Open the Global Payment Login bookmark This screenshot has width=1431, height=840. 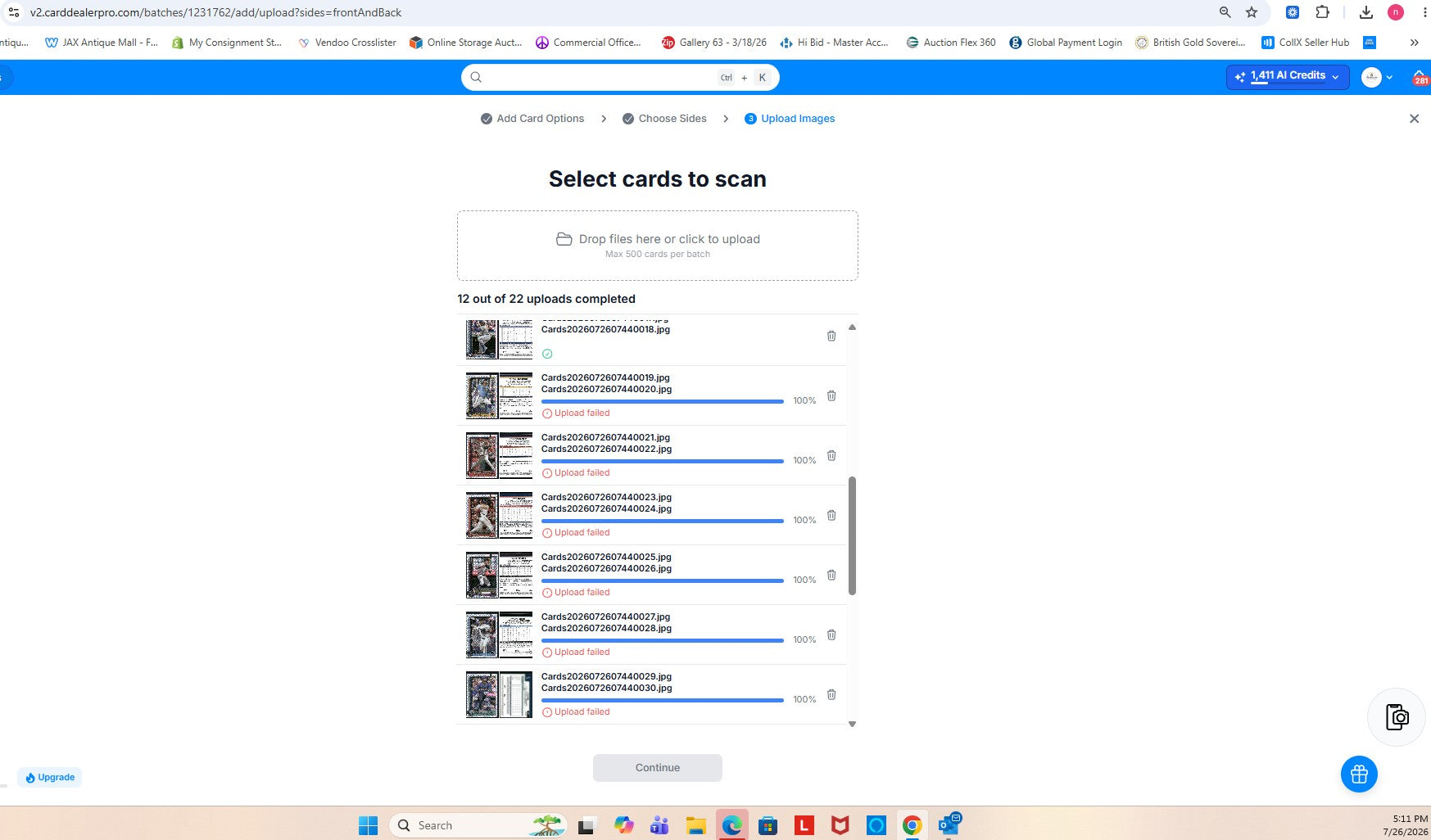coord(1066,43)
